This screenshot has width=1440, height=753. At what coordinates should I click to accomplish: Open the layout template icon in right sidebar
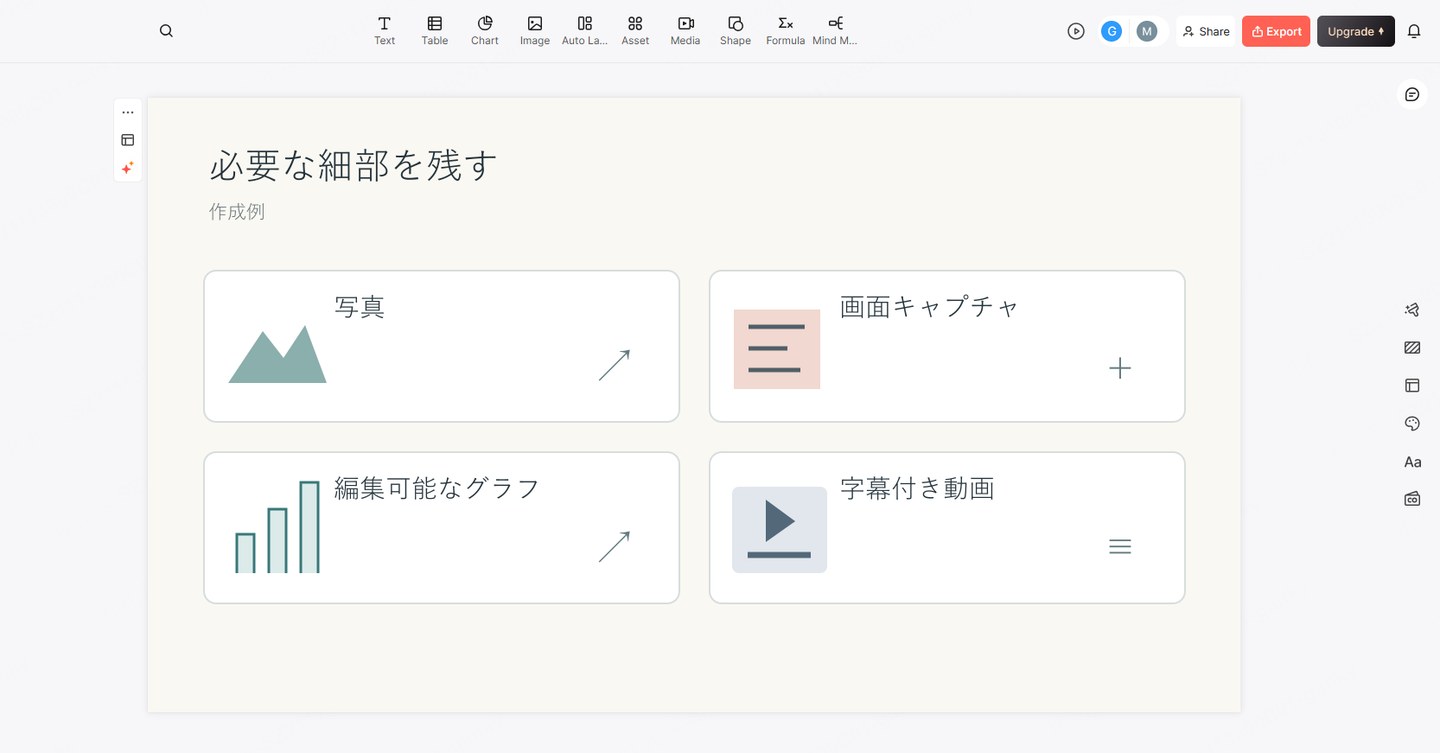click(1412, 385)
